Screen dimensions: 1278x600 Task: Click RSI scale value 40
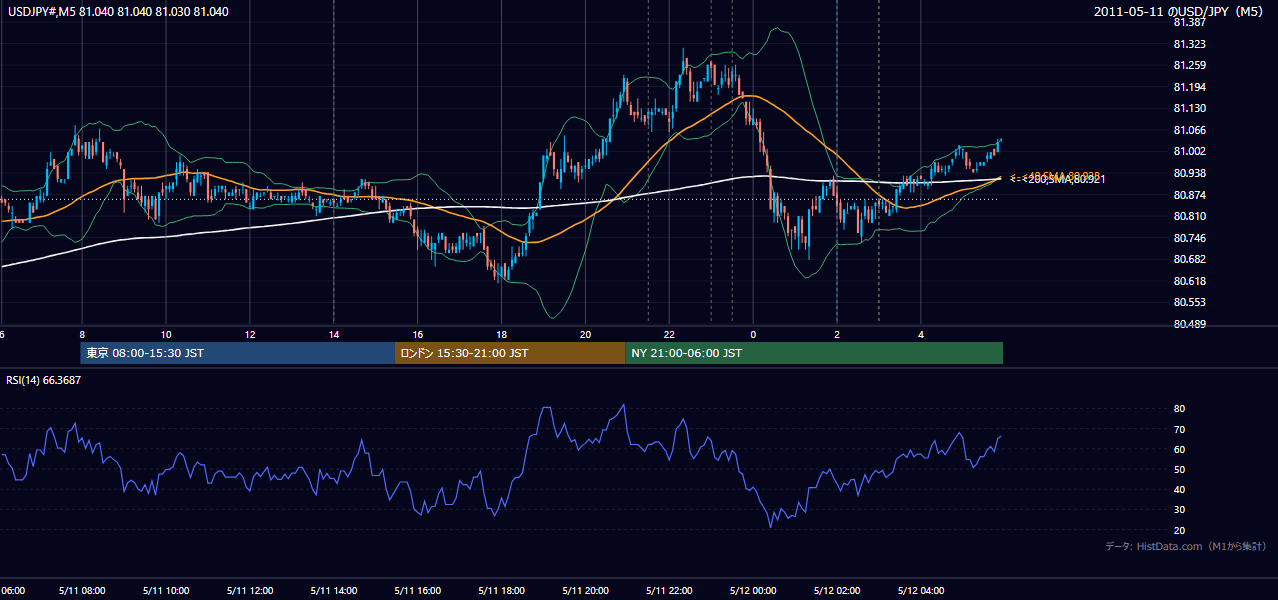(1179, 489)
